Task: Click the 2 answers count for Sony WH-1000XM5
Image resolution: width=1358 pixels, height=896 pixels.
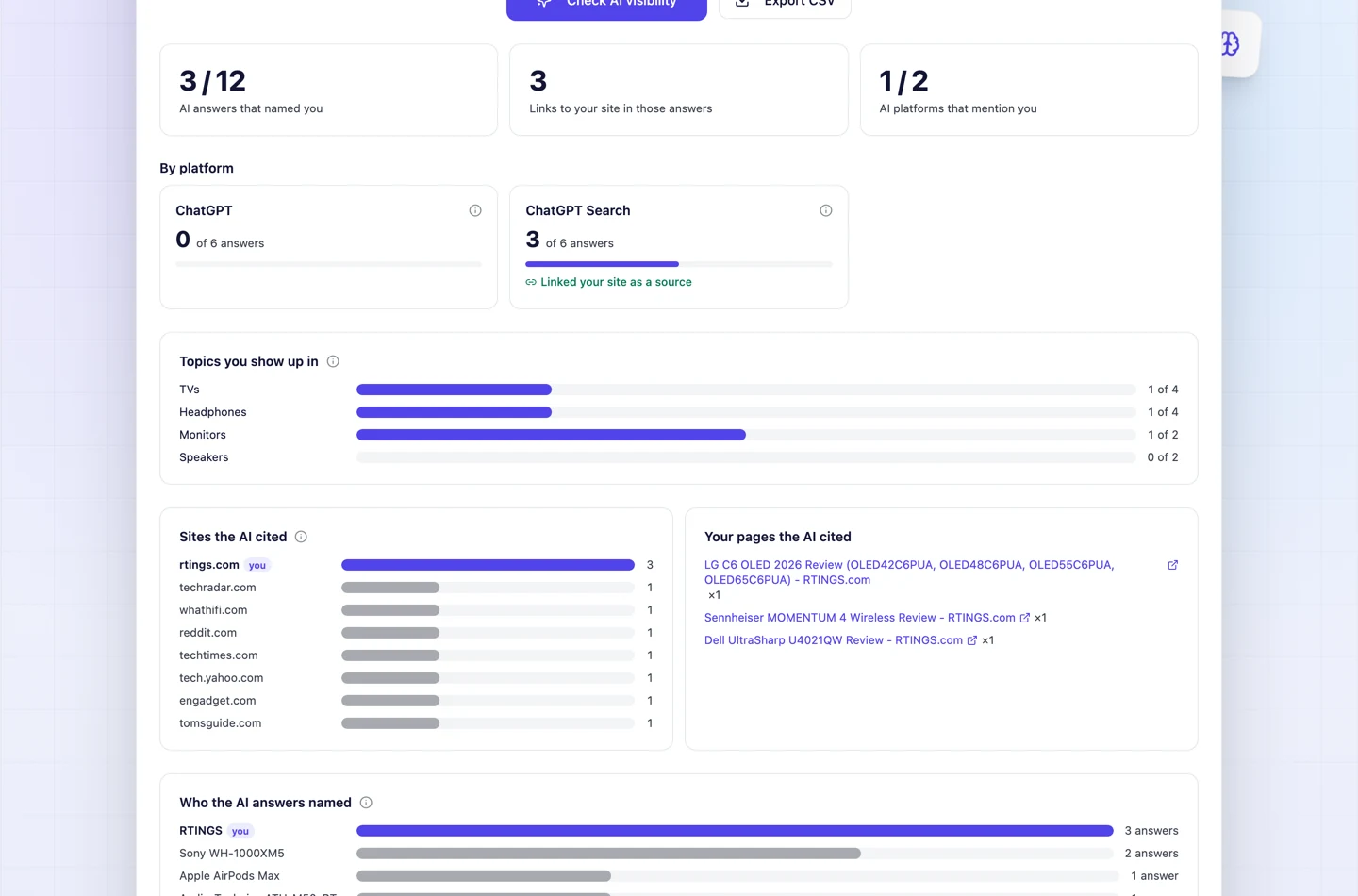Action: (x=1151, y=854)
